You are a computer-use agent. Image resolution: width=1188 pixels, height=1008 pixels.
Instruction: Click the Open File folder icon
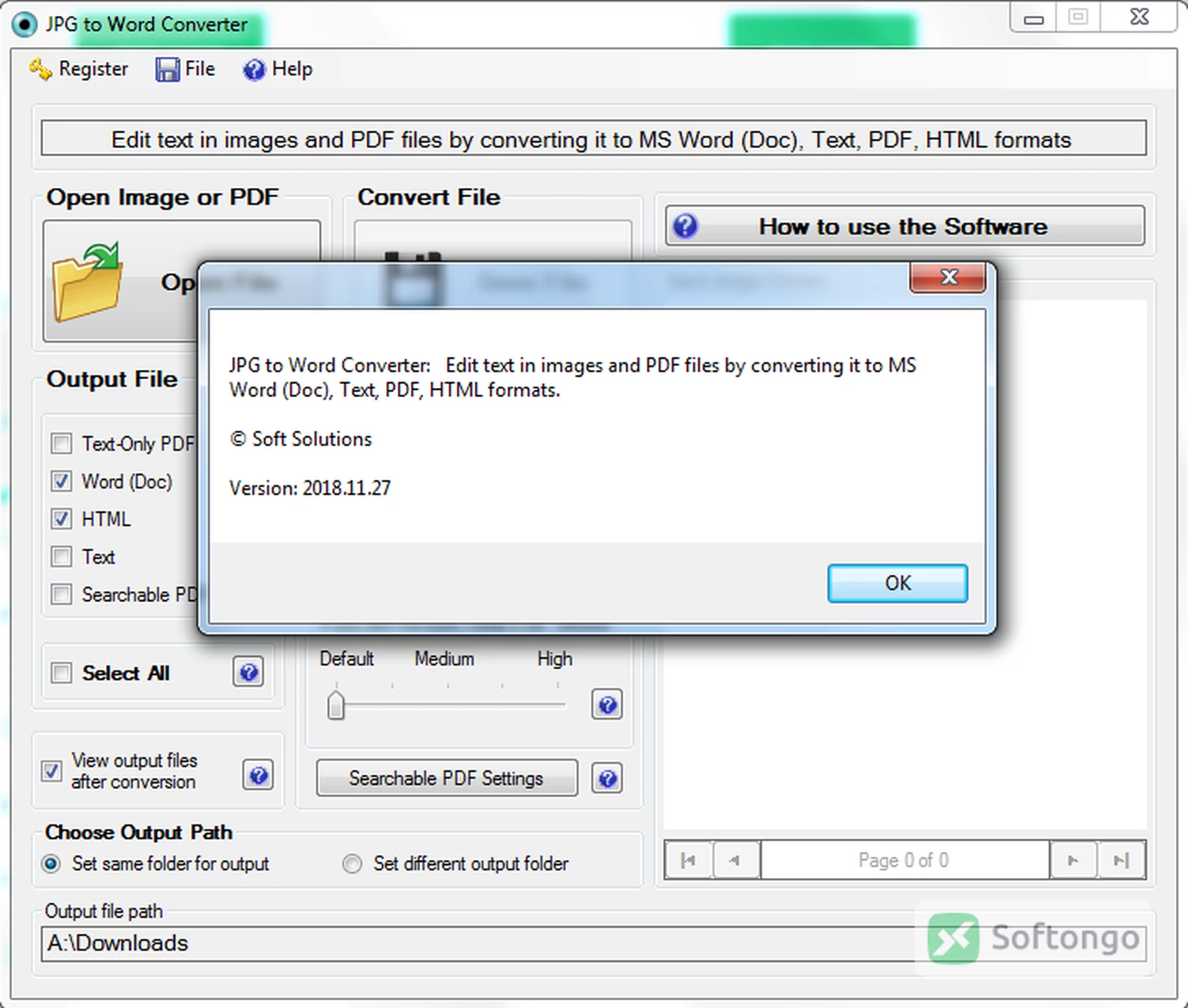coord(87,282)
